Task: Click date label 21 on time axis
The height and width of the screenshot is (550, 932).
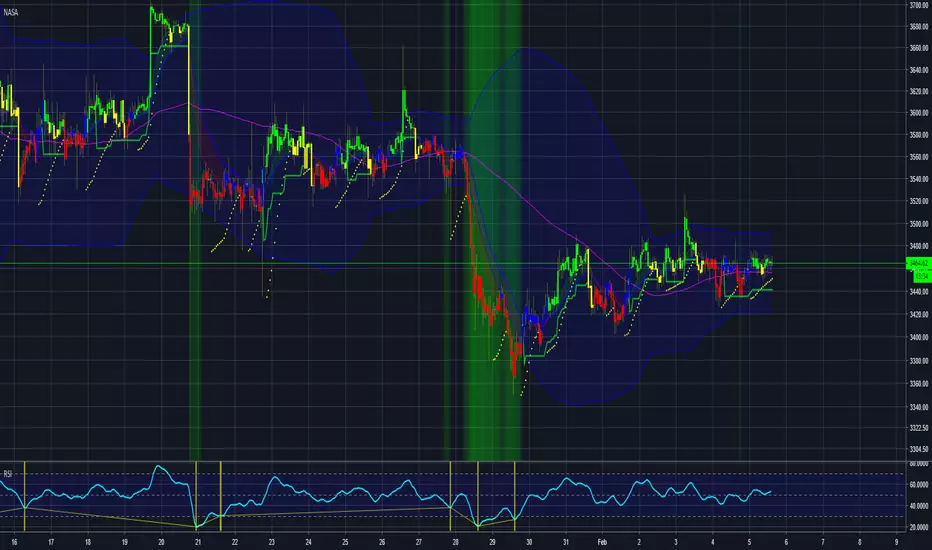Action: (x=198, y=542)
